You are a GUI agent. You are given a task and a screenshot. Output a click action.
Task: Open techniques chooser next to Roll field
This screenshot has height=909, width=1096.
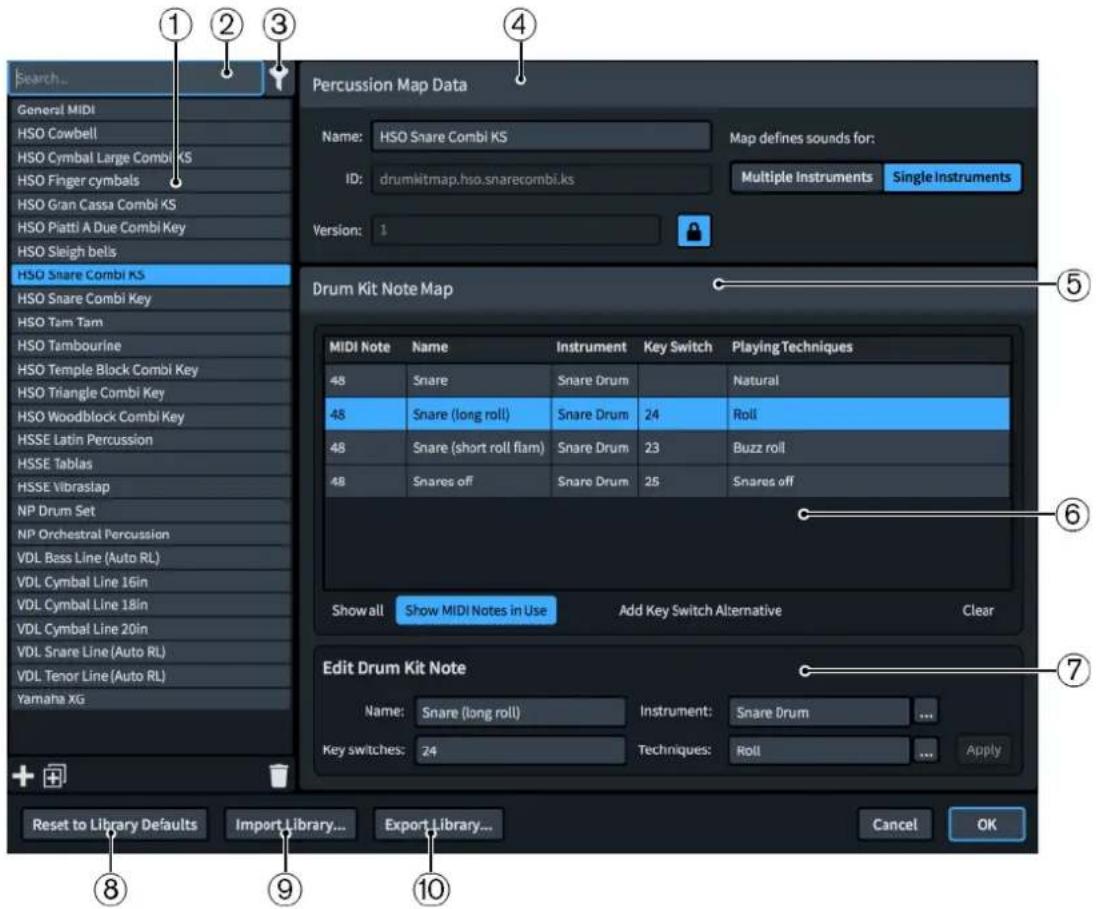pos(925,751)
